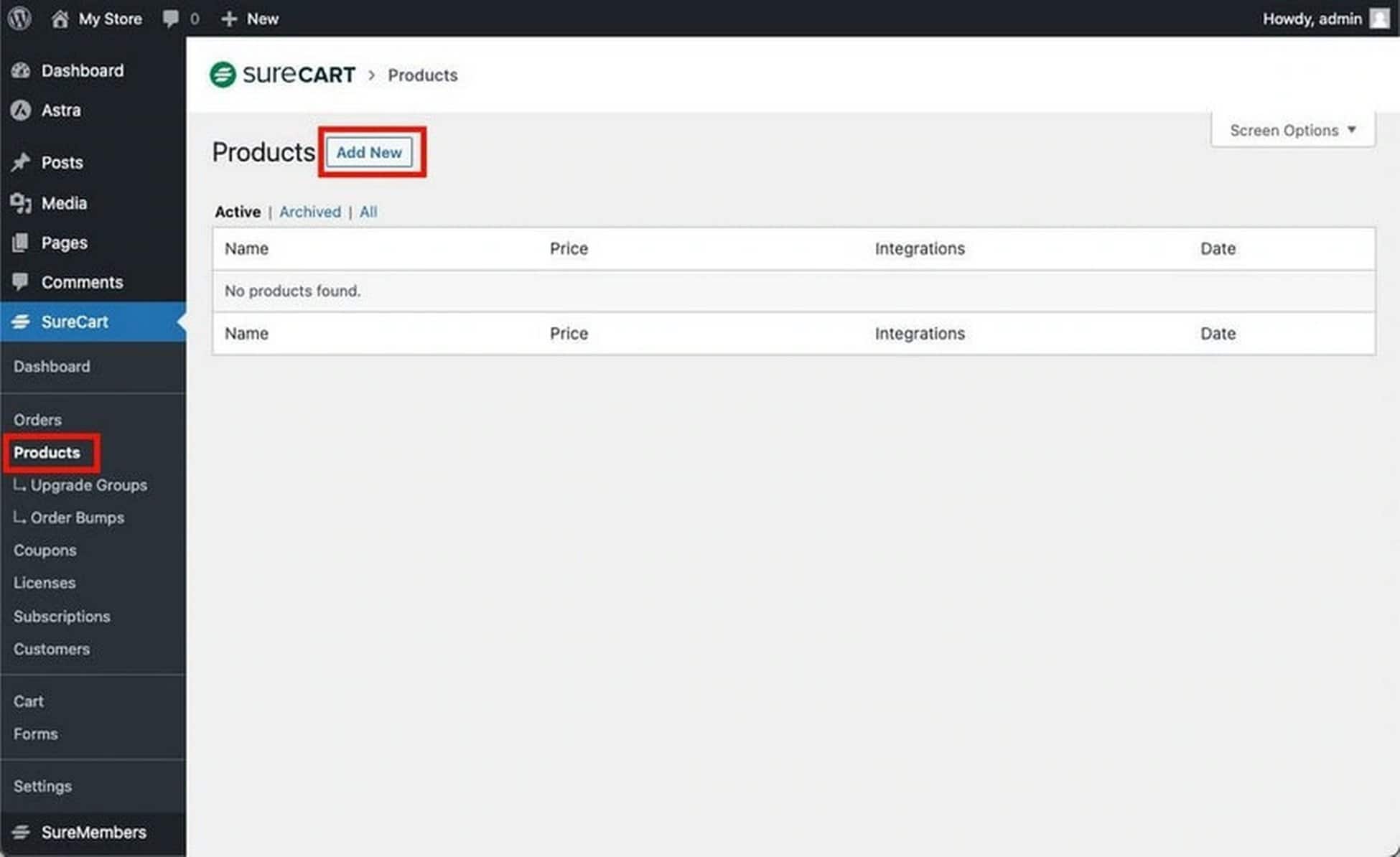Click the Products sidebar item

click(47, 452)
